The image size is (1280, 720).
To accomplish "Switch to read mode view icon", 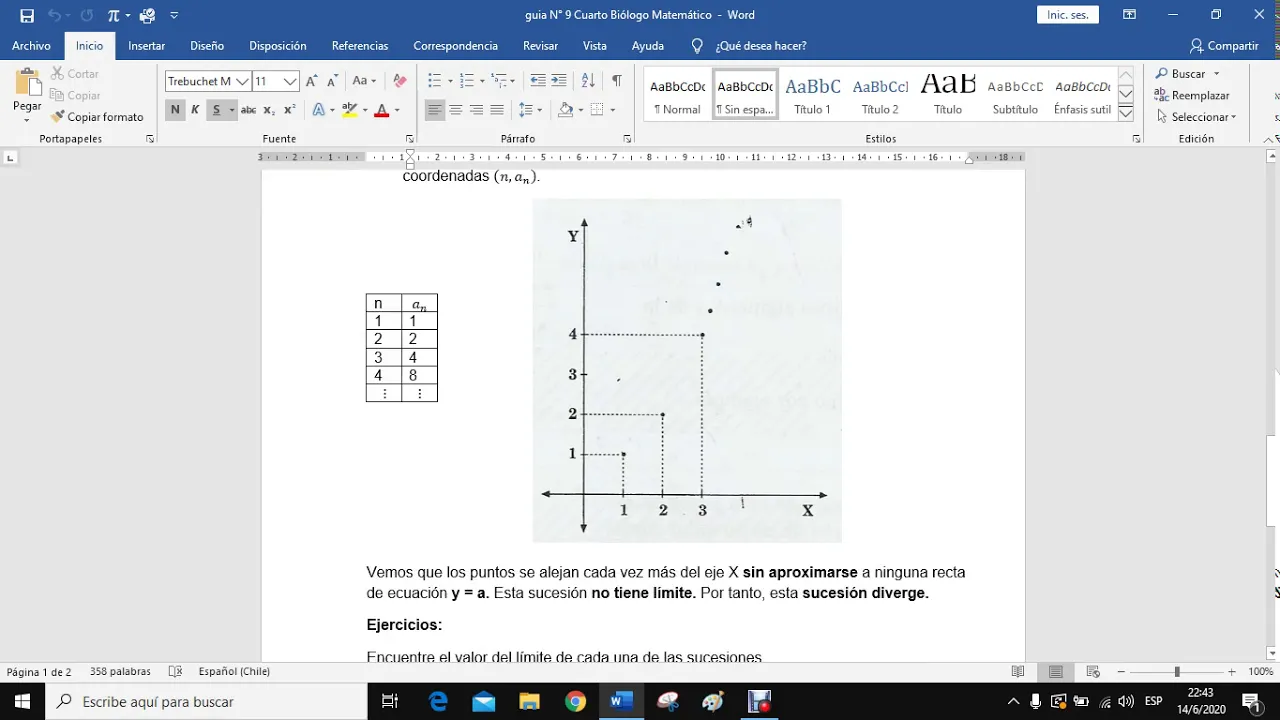I will (1018, 672).
